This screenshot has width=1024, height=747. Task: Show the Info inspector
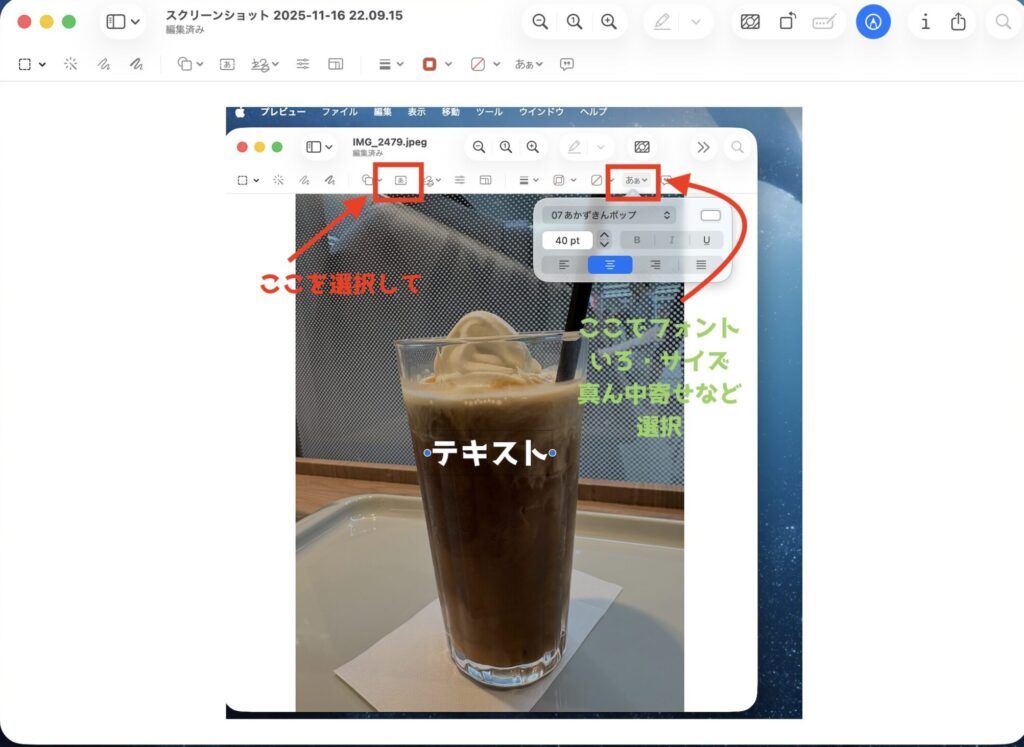(925, 22)
